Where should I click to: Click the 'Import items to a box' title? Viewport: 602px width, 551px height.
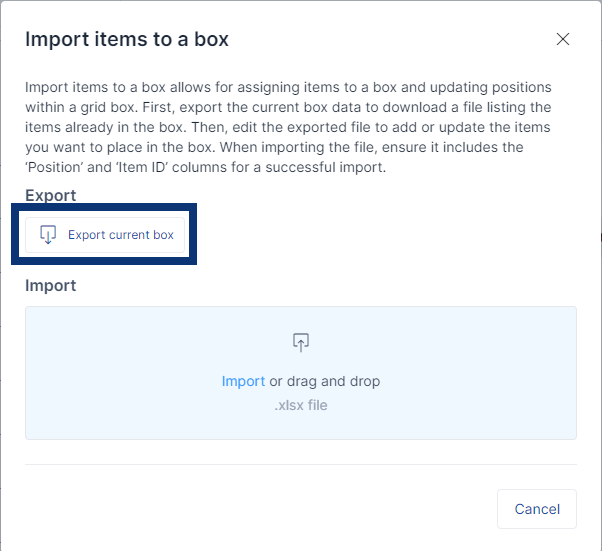(x=127, y=40)
